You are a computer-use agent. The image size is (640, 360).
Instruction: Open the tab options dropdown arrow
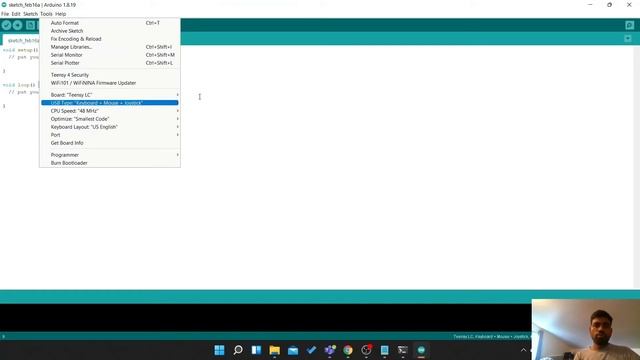coord(628,38)
